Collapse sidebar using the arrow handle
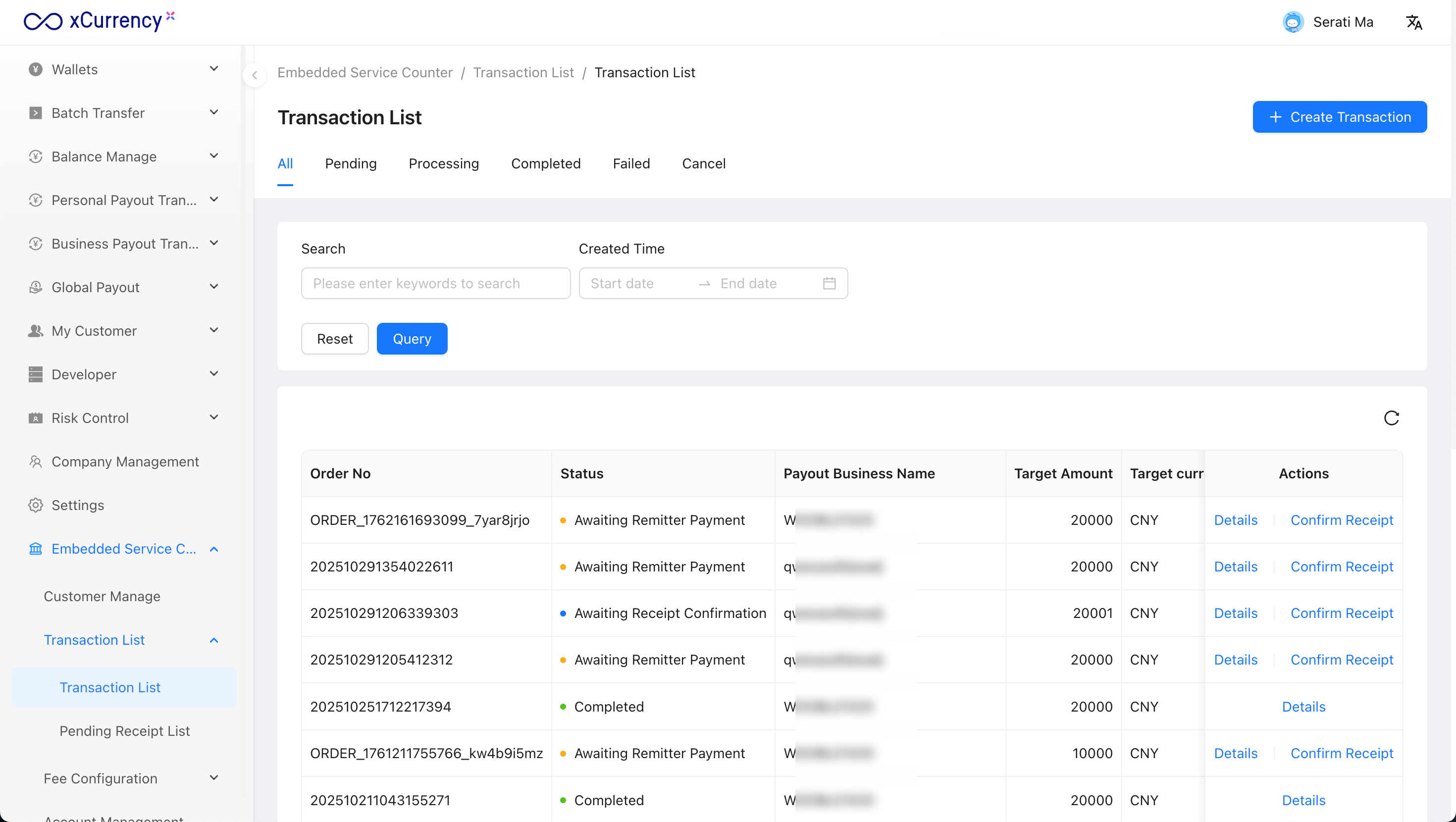Viewport: 1456px width, 822px height. click(x=255, y=75)
